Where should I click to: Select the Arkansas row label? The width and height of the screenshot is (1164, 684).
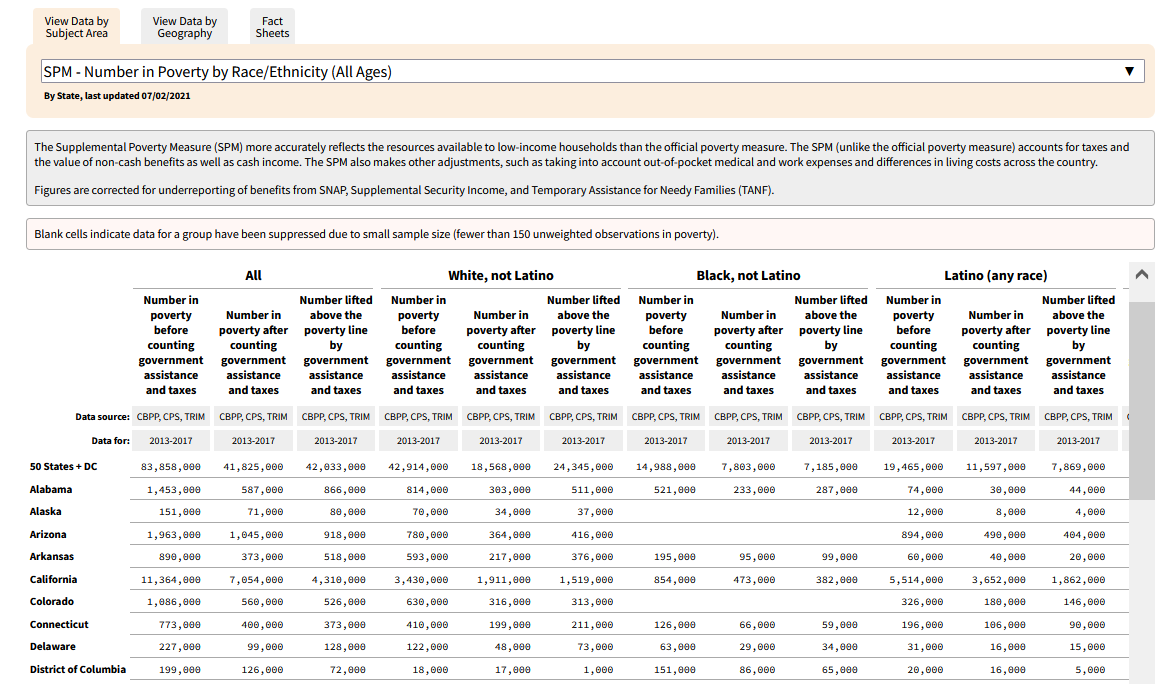(x=52, y=557)
